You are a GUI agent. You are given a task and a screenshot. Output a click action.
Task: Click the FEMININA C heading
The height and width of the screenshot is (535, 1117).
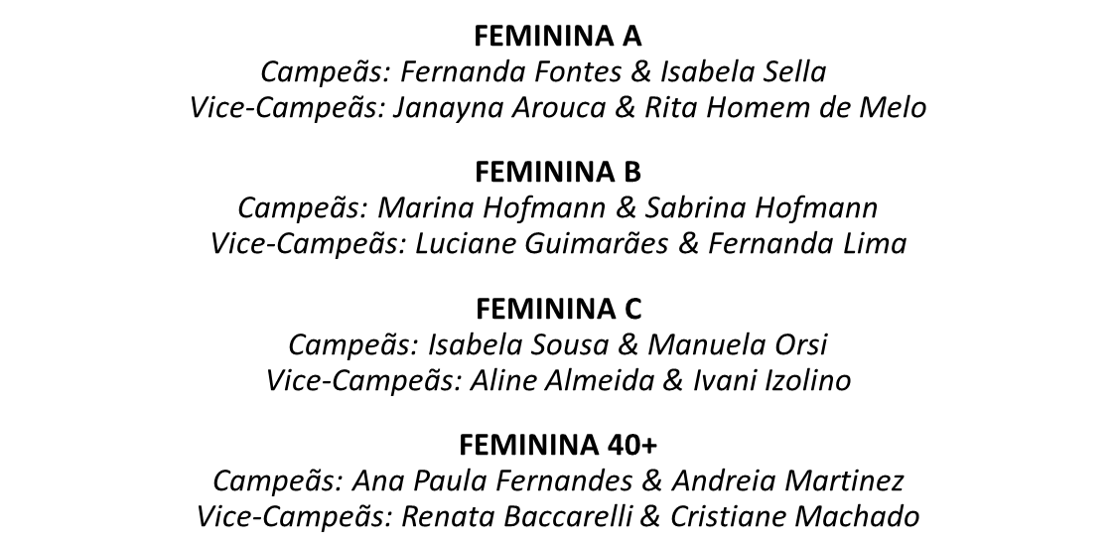[558, 308]
